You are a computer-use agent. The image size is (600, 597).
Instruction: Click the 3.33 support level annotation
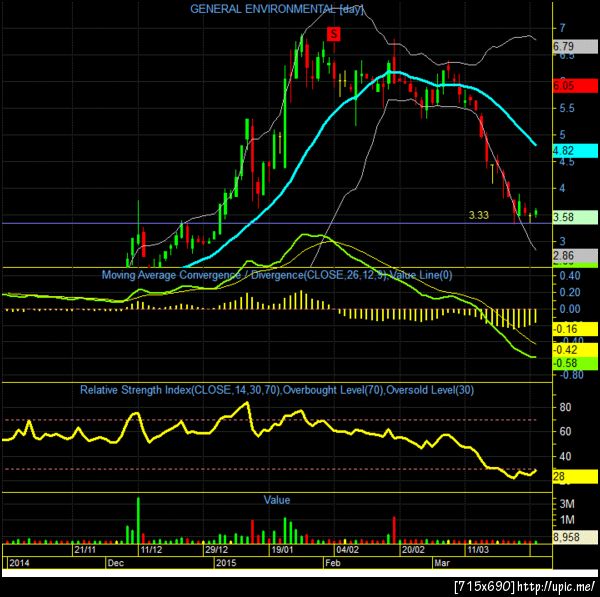479,215
